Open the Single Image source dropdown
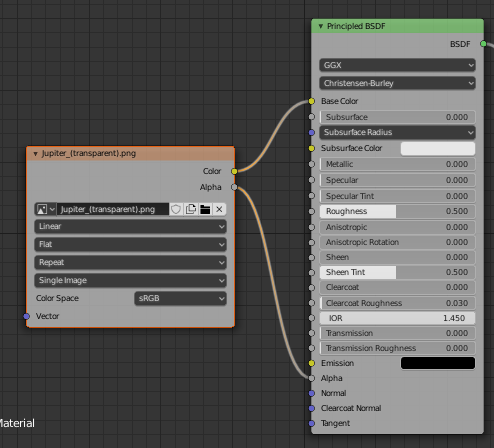494x448 pixels. [x=130, y=280]
